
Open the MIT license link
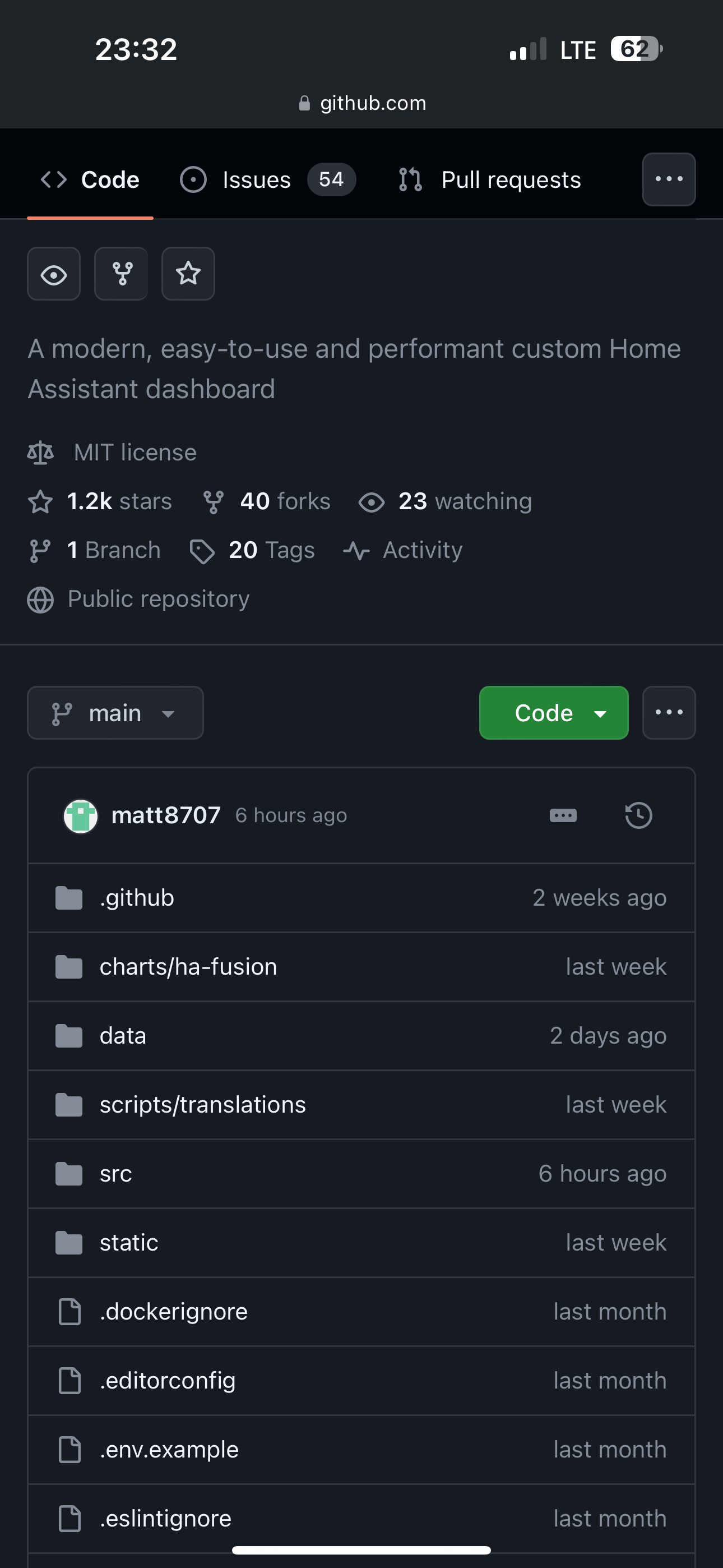pyautogui.click(x=135, y=452)
